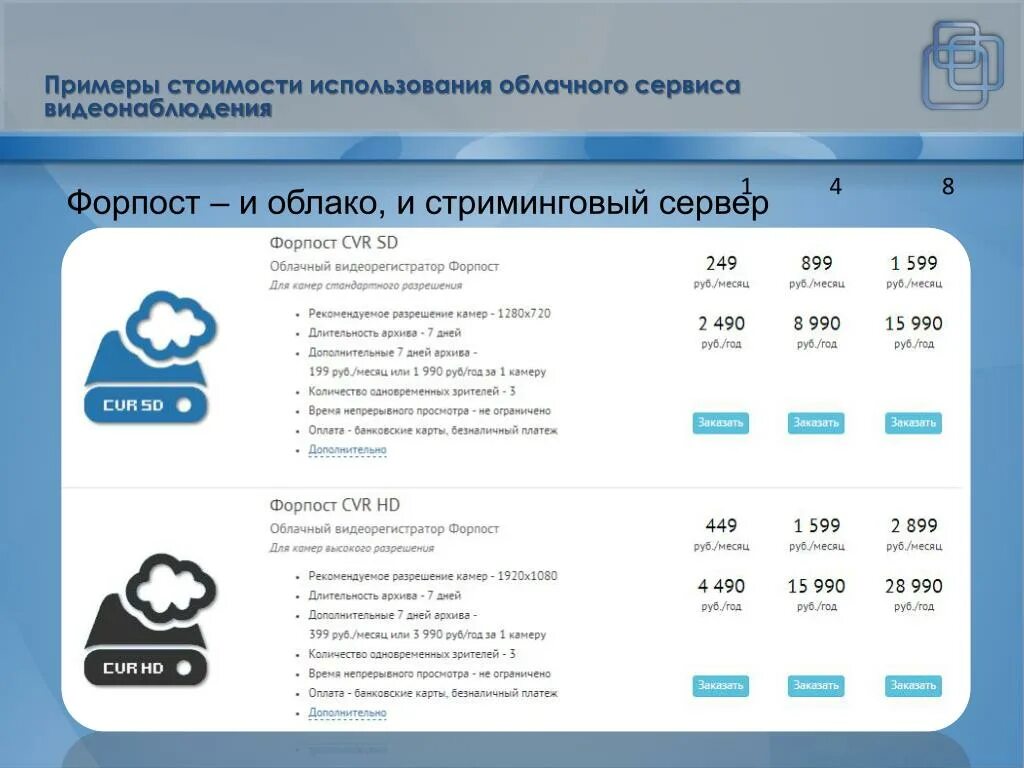The height and width of the screenshot is (768, 1024).
Task: Click the CVR HD cloud recorder icon
Action: point(150,619)
